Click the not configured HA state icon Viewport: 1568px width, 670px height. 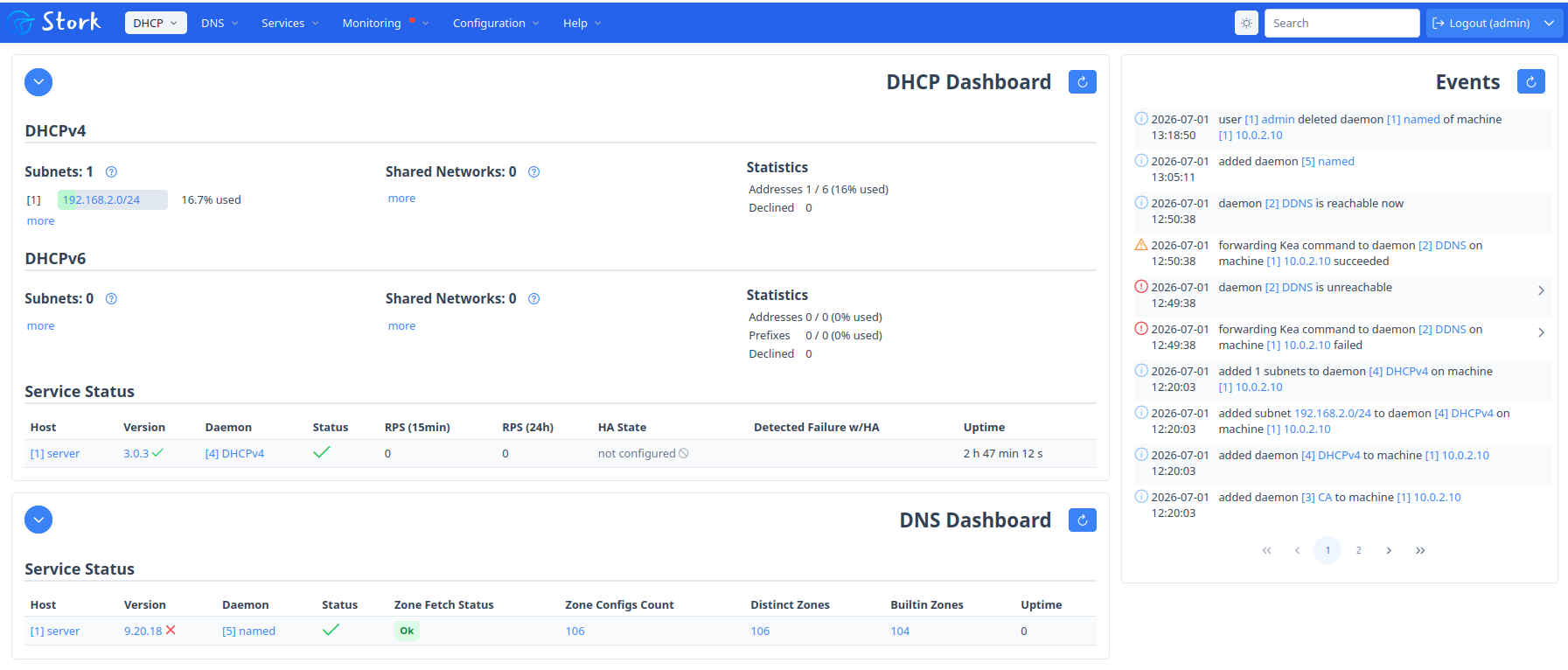[684, 453]
